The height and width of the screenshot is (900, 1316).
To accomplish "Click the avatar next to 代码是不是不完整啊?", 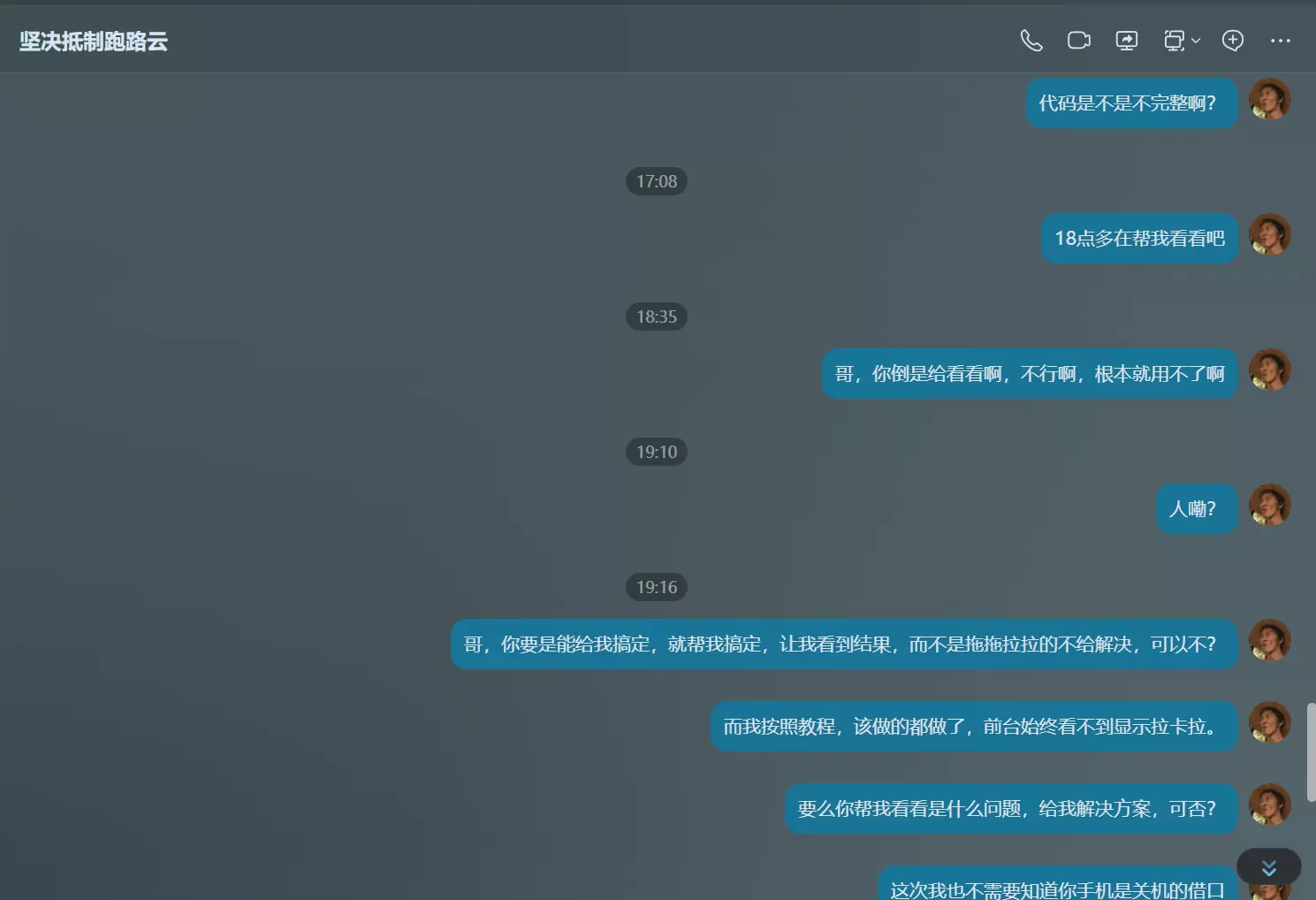I will [x=1270, y=99].
